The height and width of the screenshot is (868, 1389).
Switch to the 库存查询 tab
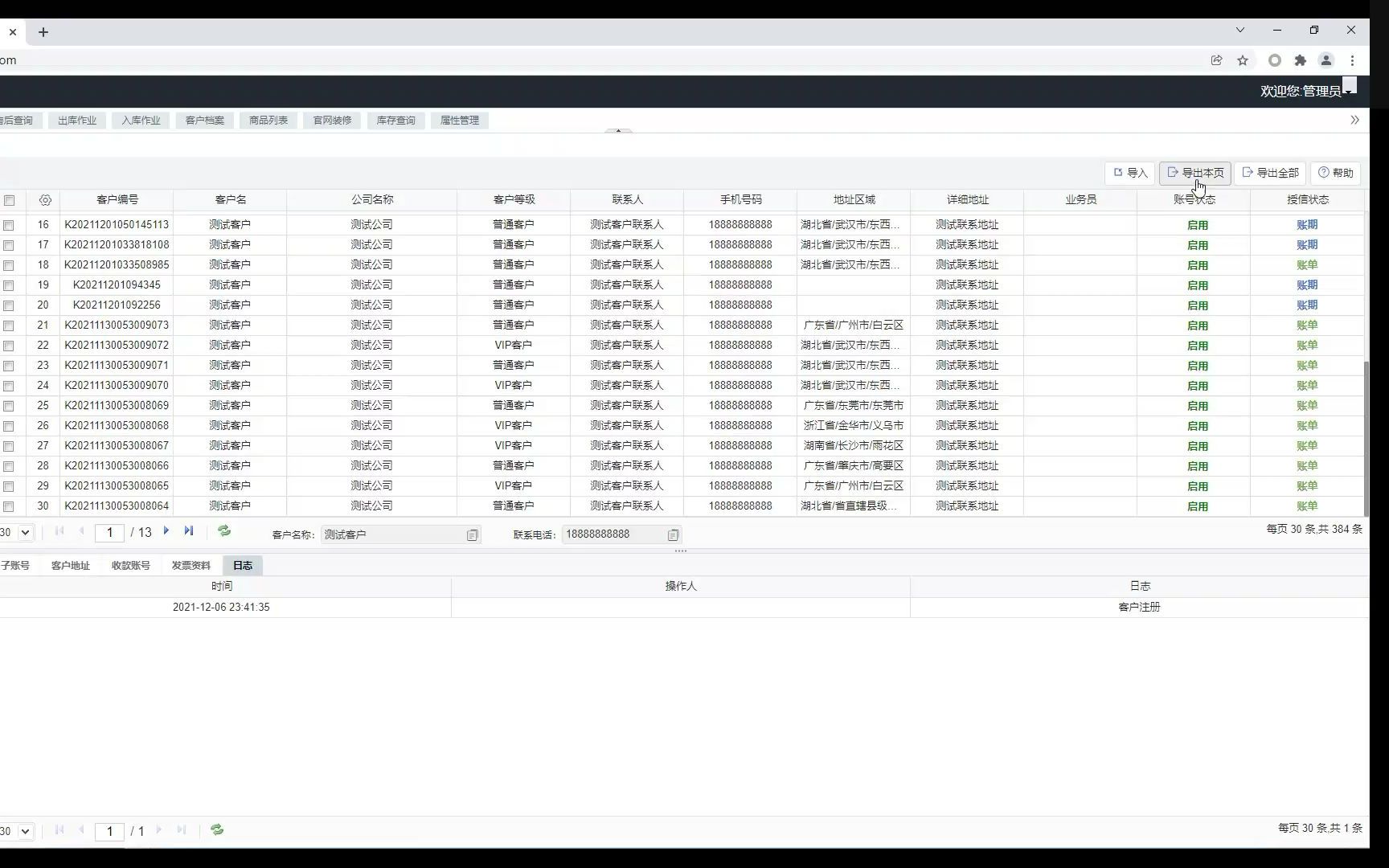396,121
